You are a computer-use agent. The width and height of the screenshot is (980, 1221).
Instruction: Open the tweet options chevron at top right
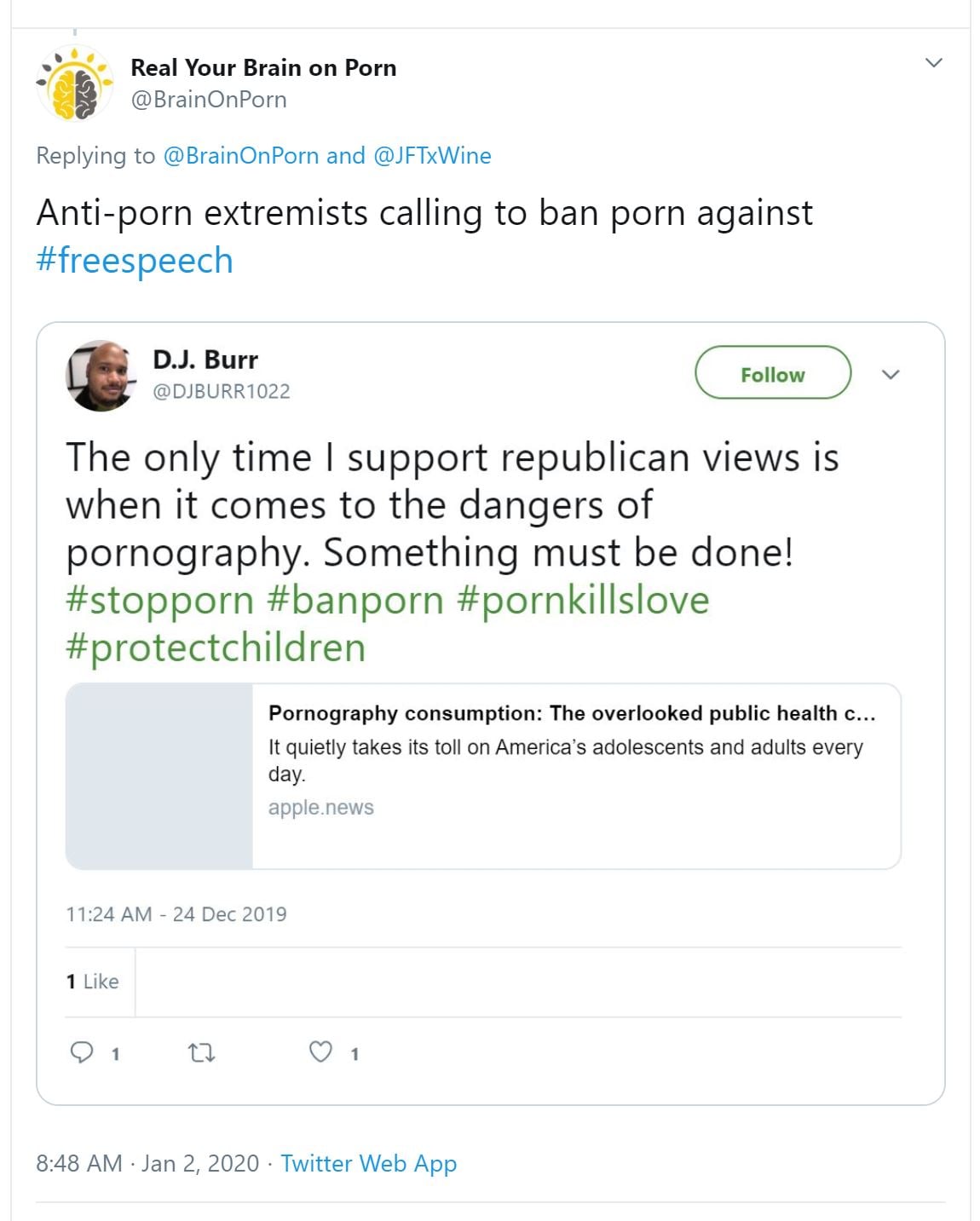coord(934,62)
